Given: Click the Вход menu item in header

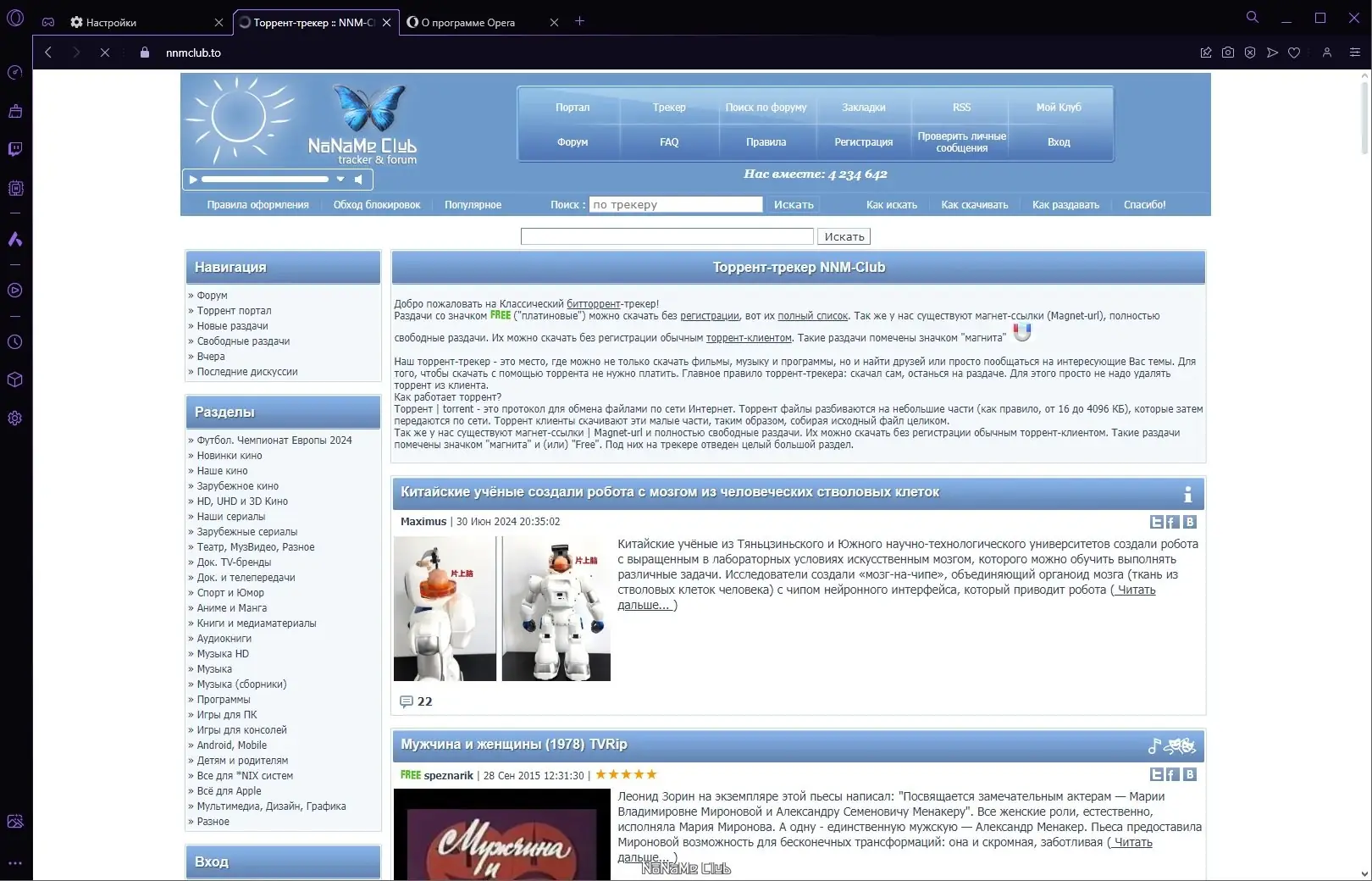Looking at the screenshot, I should [1059, 142].
